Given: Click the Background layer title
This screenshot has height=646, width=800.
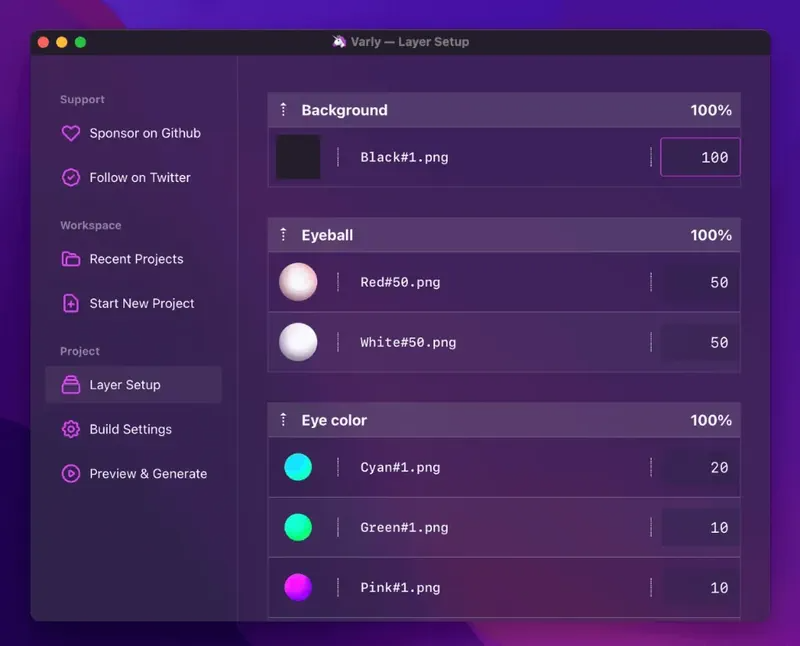Looking at the screenshot, I should 344,110.
